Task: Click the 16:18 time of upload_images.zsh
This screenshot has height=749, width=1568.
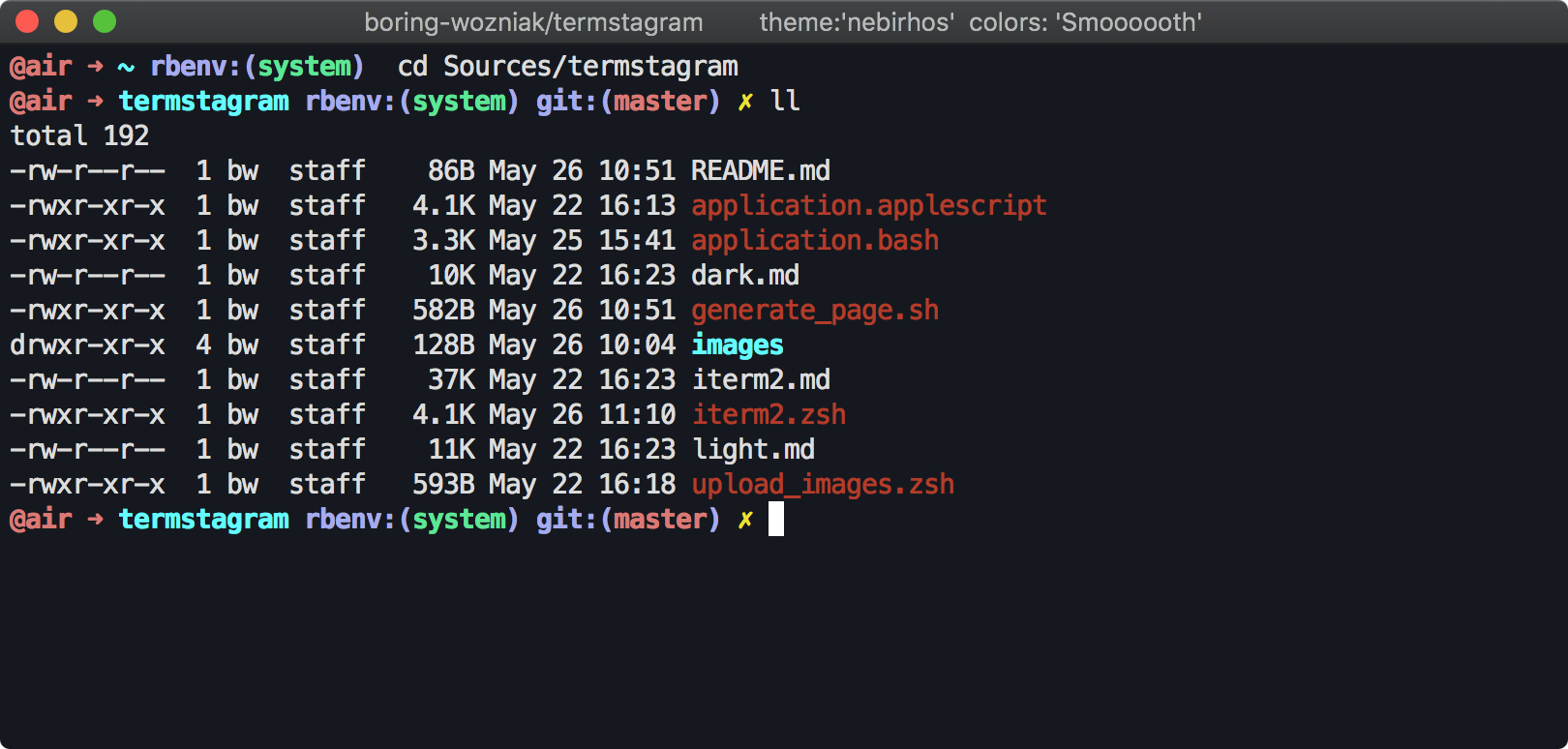Action: [x=637, y=485]
